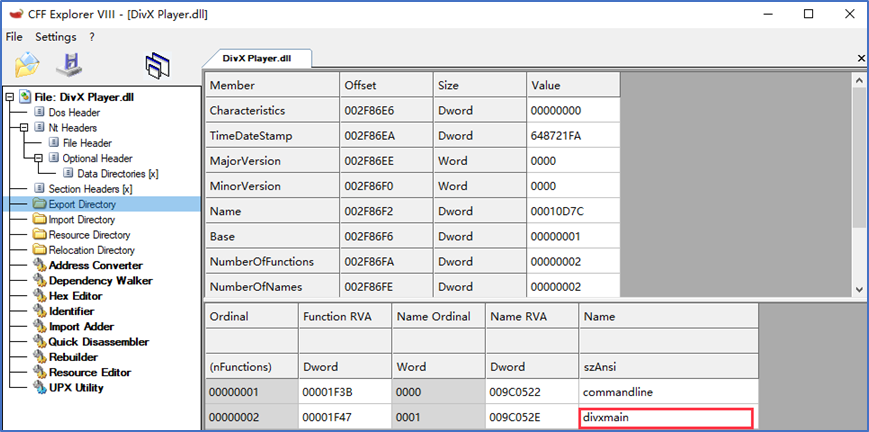Open Section Headers [x] in the tree
The height and width of the screenshot is (432, 869).
click(x=90, y=189)
